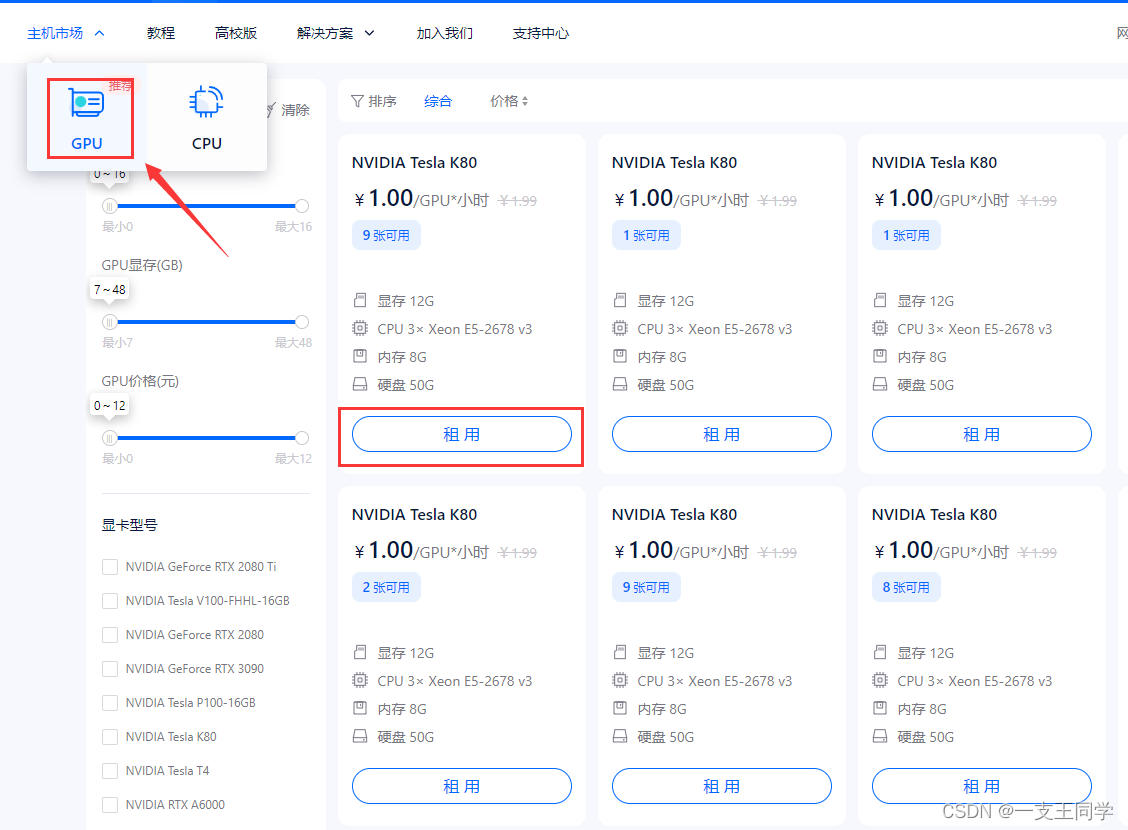The height and width of the screenshot is (830, 1128).
Task: Click GPU count slider maximum handle
Action: click(302, 206)
